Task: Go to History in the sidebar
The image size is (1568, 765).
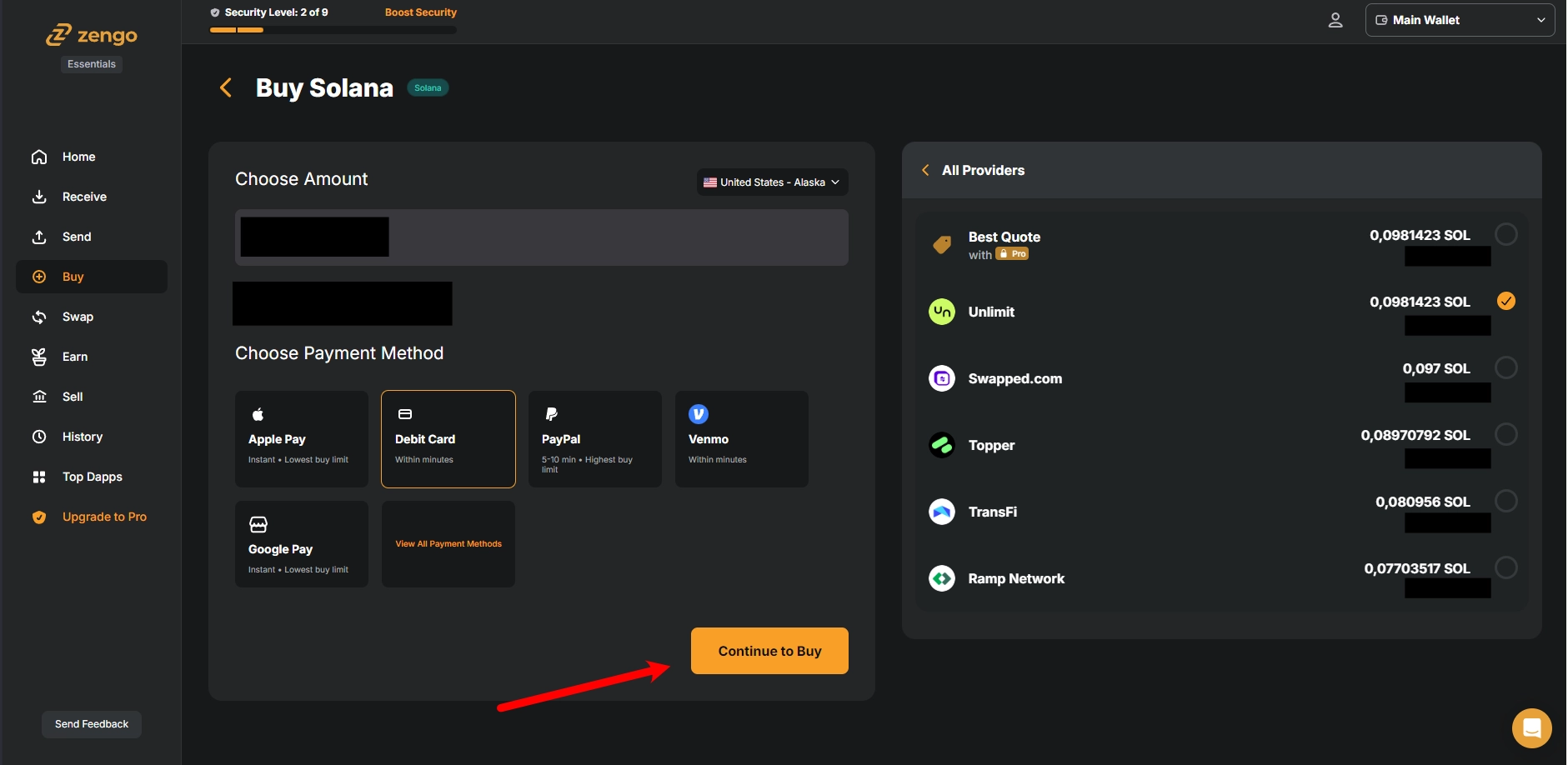Action: pos(82,437)
